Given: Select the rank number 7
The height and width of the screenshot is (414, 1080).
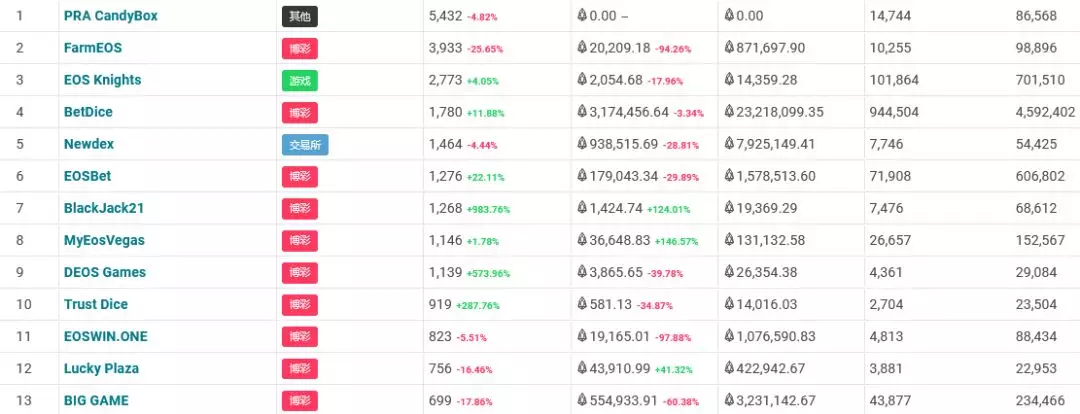Looking at the screenshot, I should click(20, 208).
